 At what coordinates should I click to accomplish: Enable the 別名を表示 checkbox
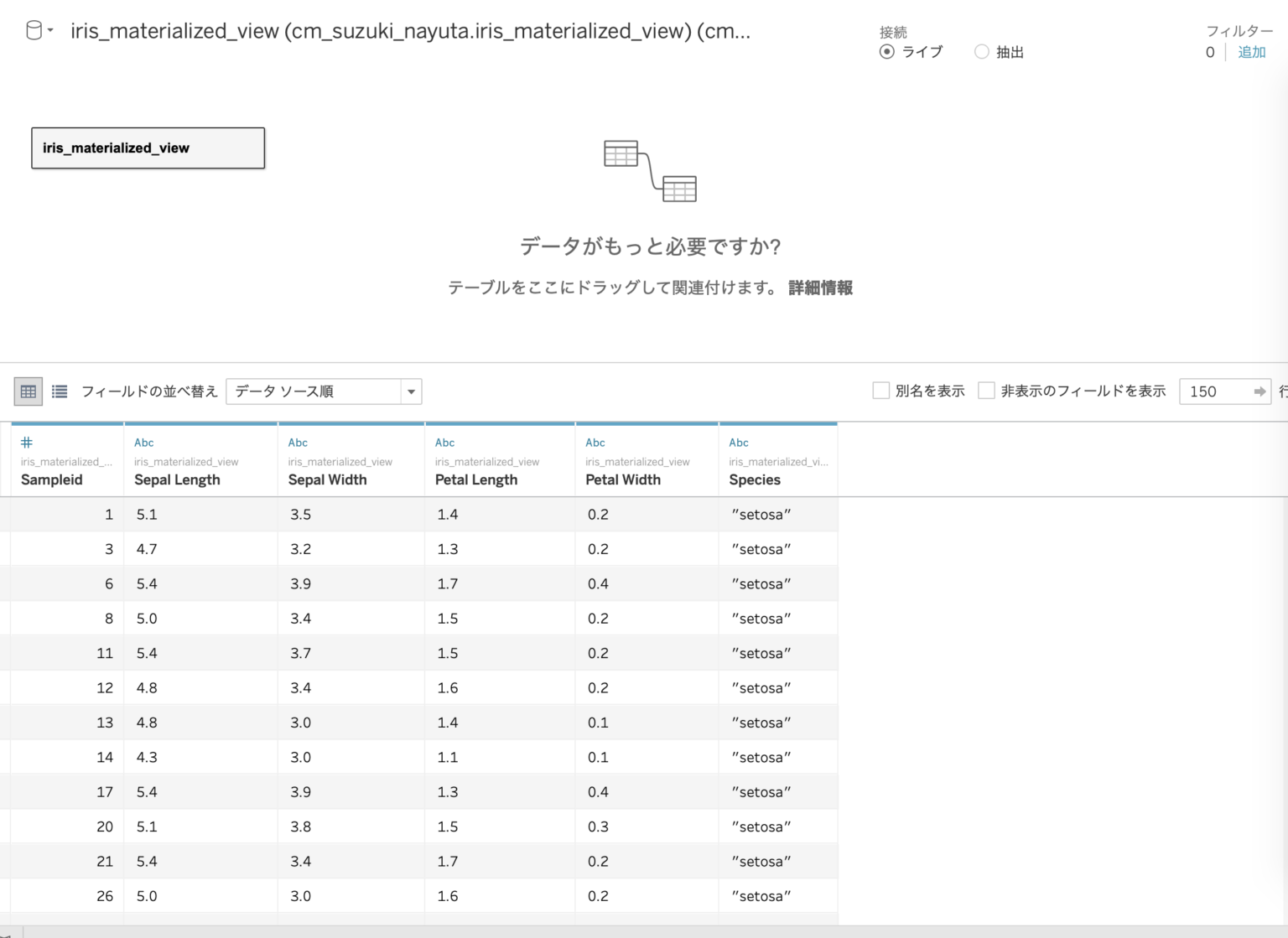pyautogui.click(x=880, y=390)
